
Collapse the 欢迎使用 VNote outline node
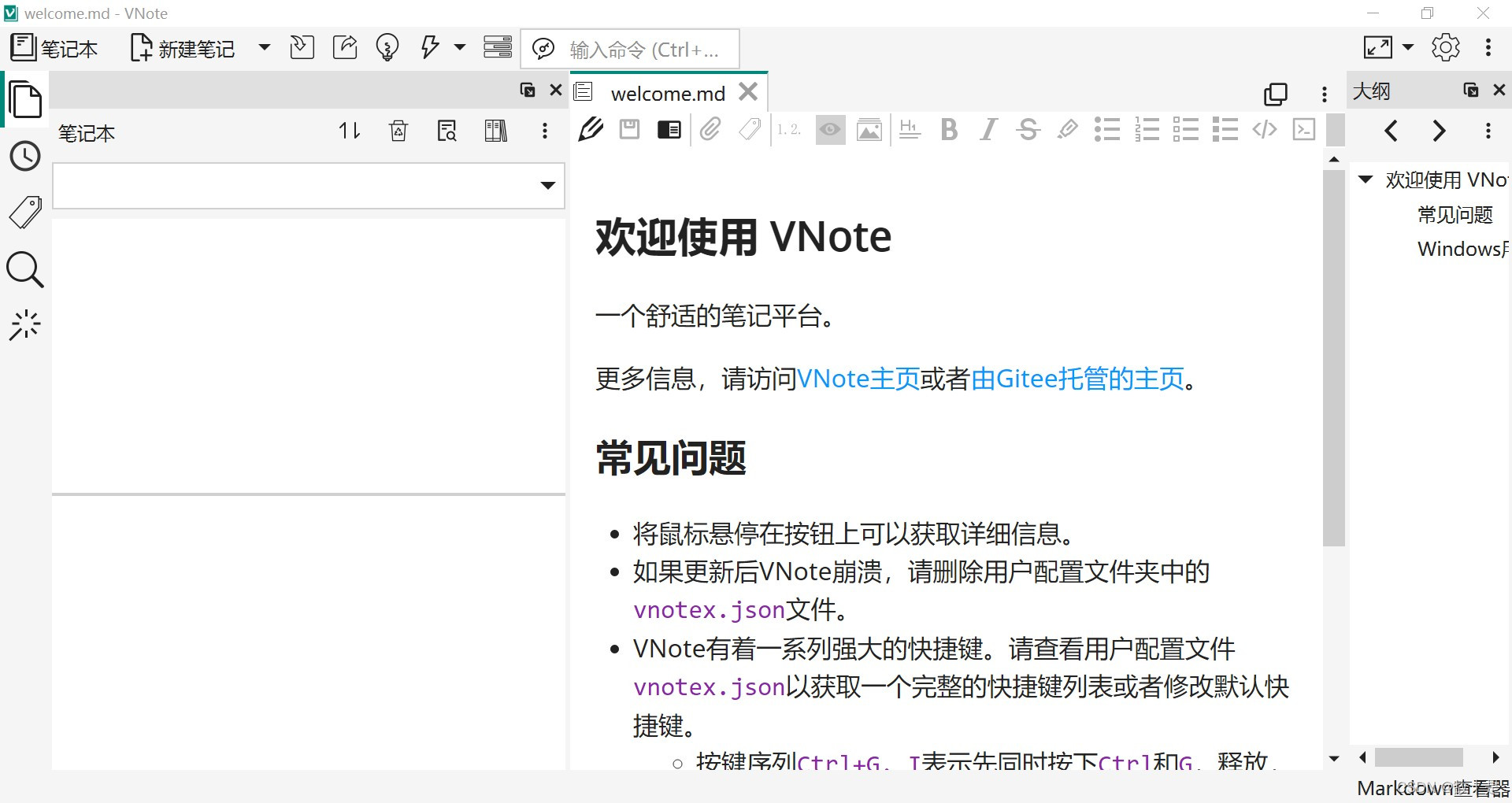coord(1366,179)
